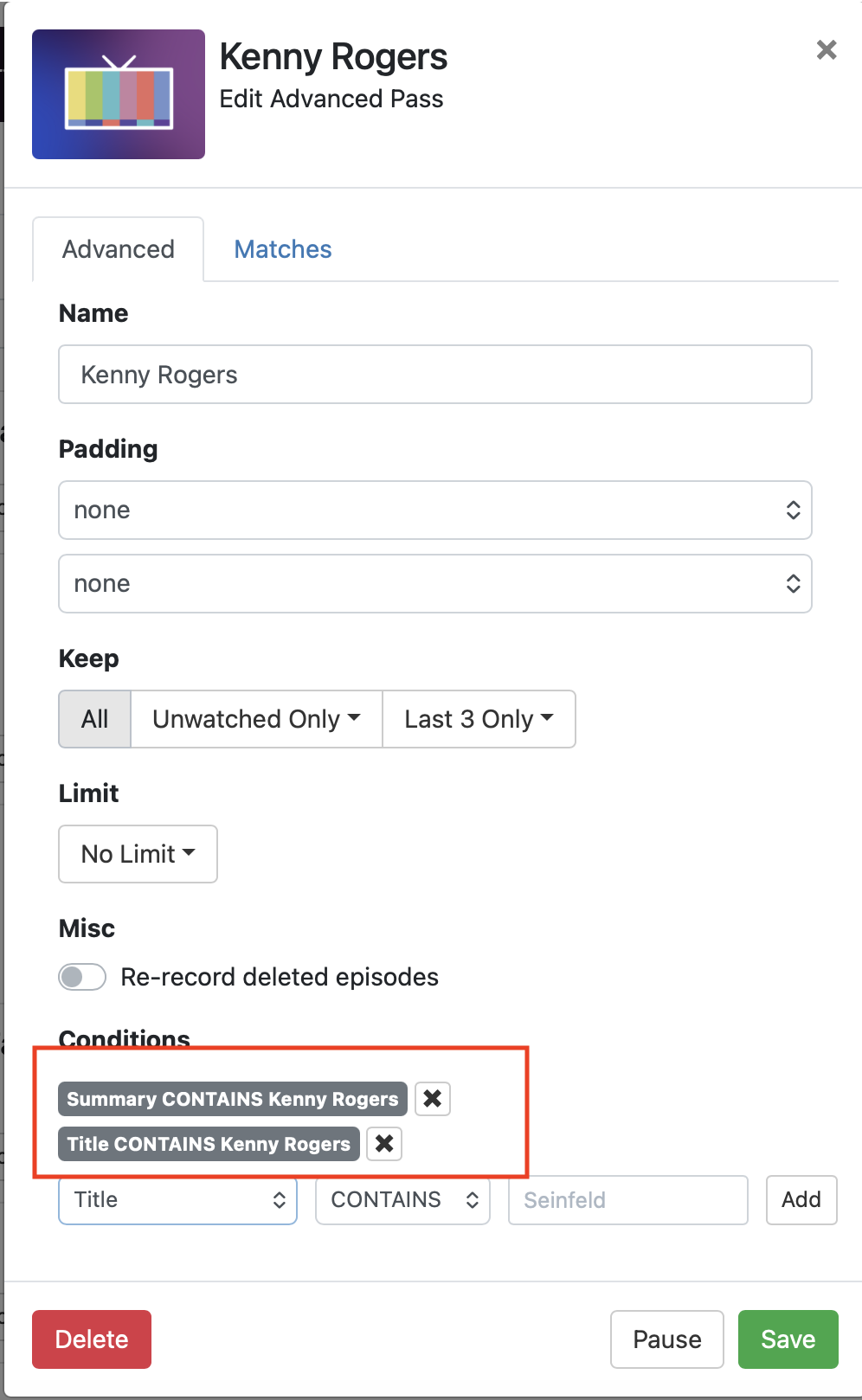Click the red Delete button
The height and width of the screenshot is (1400, 862).
tap(92, 1339)
